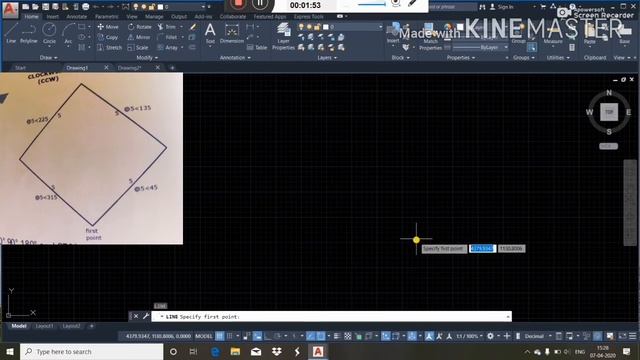Expand the Modify panel

coord(147,58)
